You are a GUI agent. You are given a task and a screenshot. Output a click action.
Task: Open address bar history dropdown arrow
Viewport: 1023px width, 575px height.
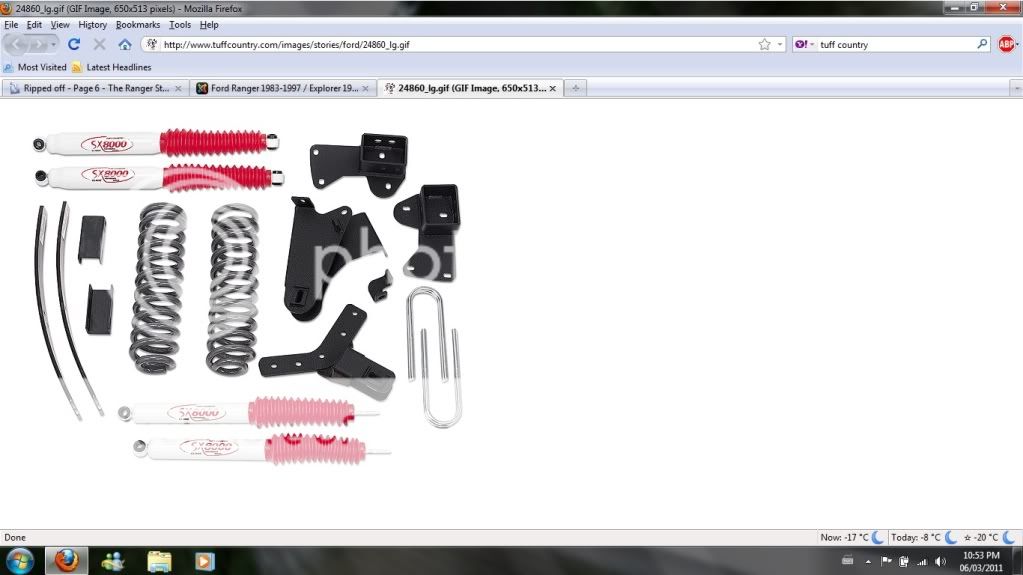coord(780,45)
